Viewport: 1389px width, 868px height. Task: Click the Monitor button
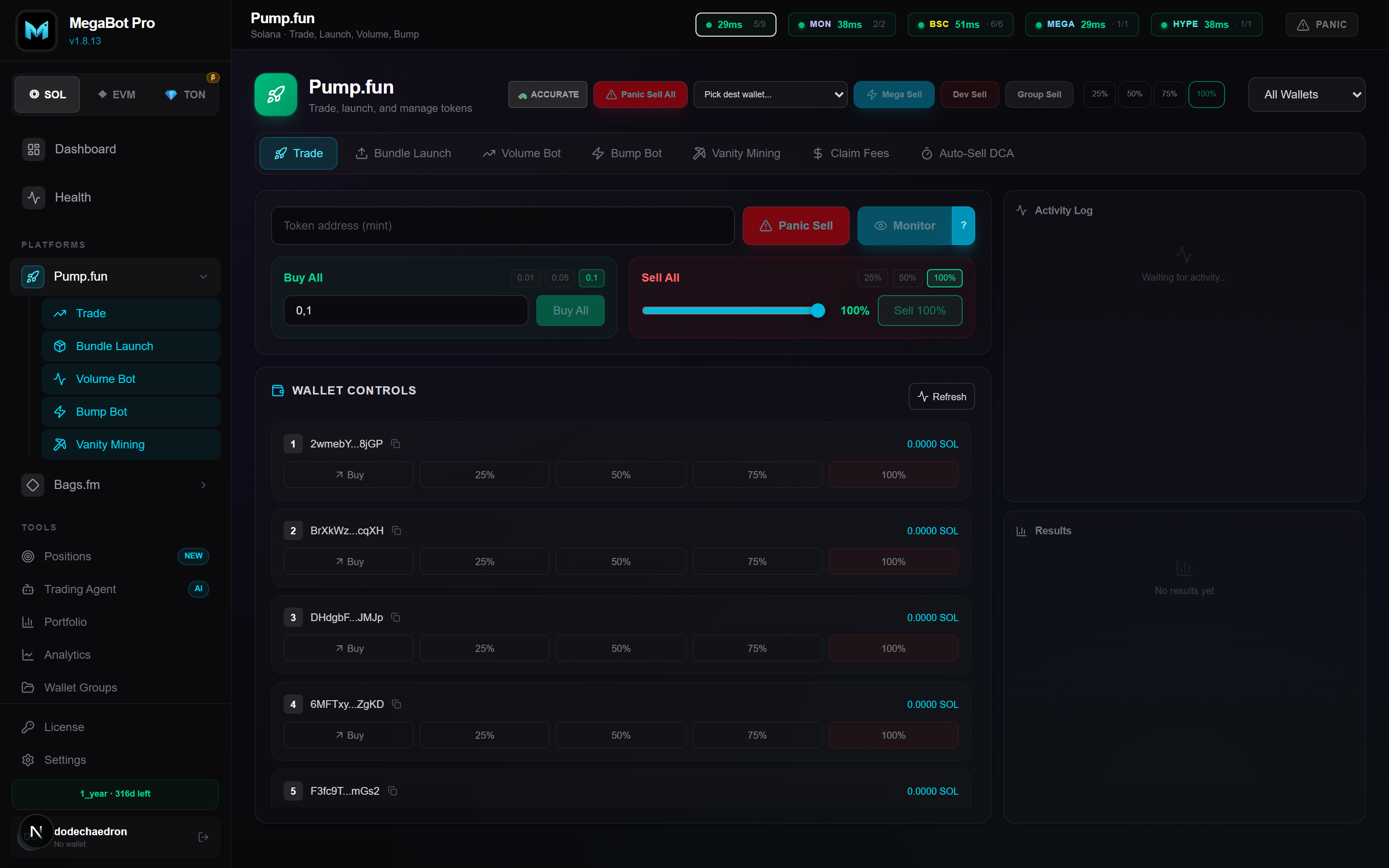pyautogui.click(x=905, y=226)
